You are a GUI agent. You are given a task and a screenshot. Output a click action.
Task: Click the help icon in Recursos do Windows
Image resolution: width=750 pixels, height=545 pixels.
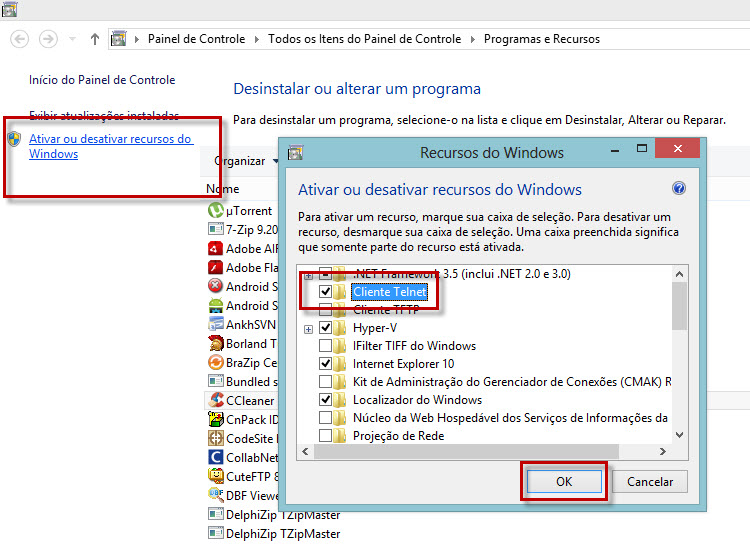(x=679, y=188)
